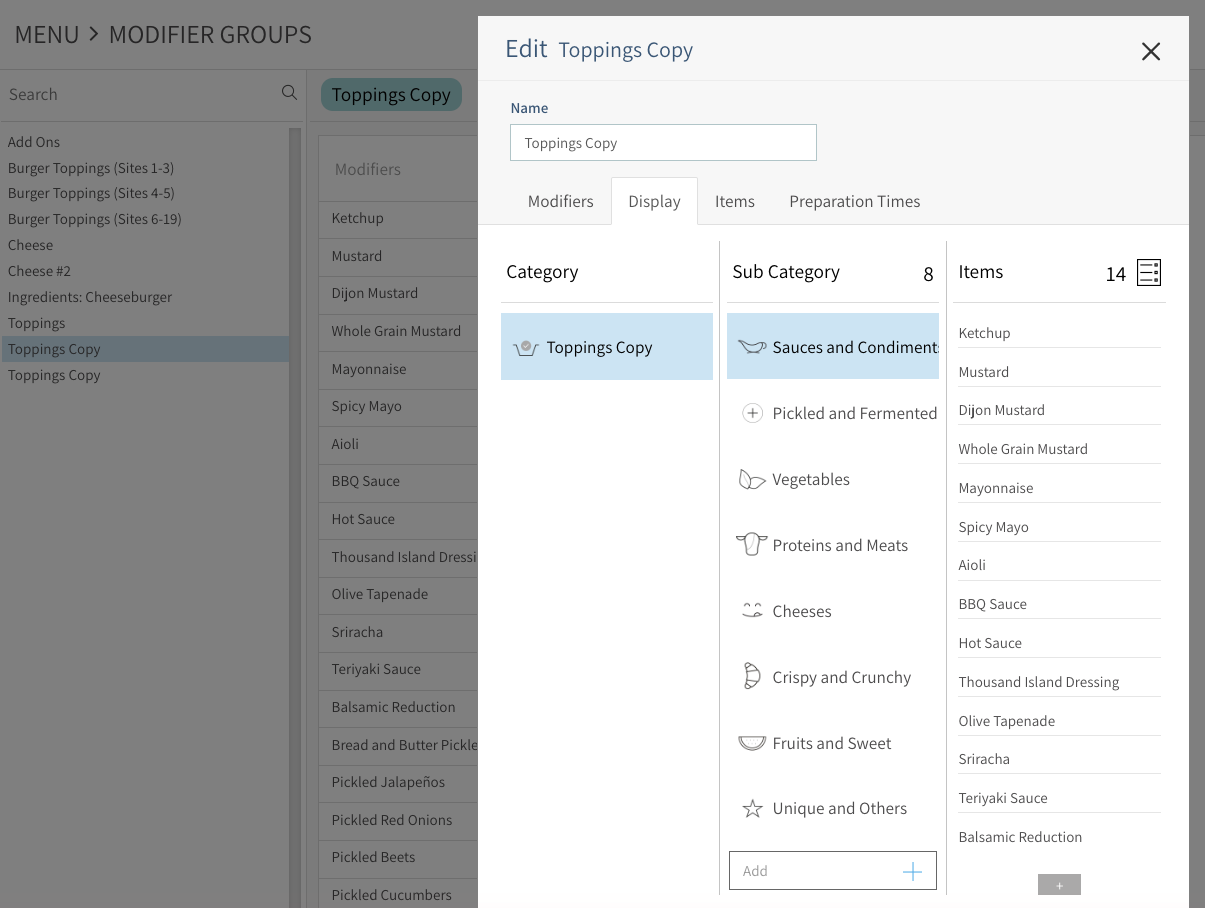Click the Proteins and Meats cow icon
This screenshot has height=908, width=1205.
click(752, 544)
